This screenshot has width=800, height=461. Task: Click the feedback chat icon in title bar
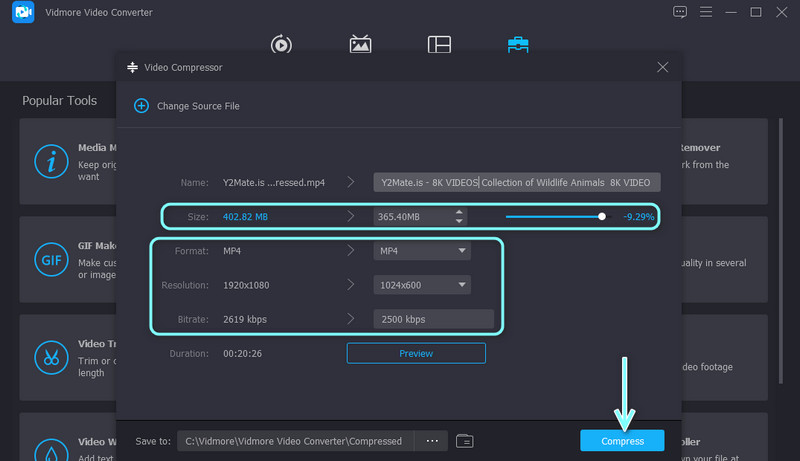[x=680, y=12]
